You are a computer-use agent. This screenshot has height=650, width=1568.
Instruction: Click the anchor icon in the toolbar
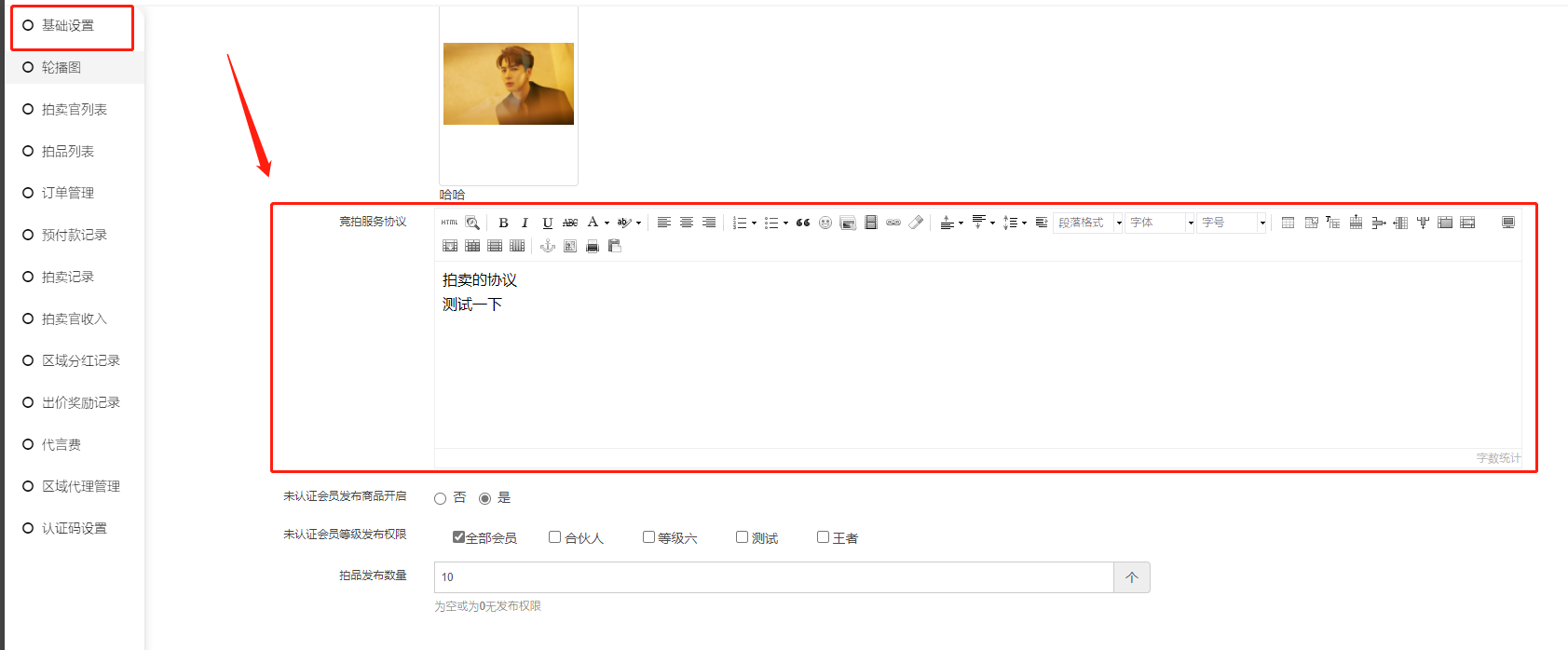point(548,246)
